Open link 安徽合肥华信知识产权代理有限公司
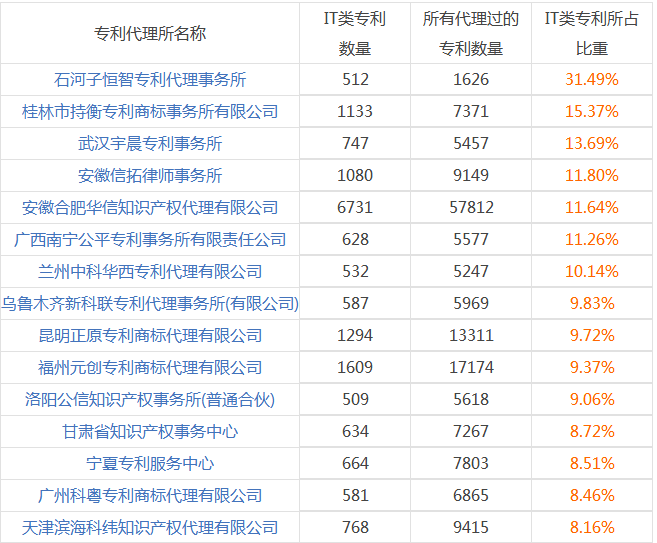657x543 pixels. pyautogui.click(x=150, y=207)
